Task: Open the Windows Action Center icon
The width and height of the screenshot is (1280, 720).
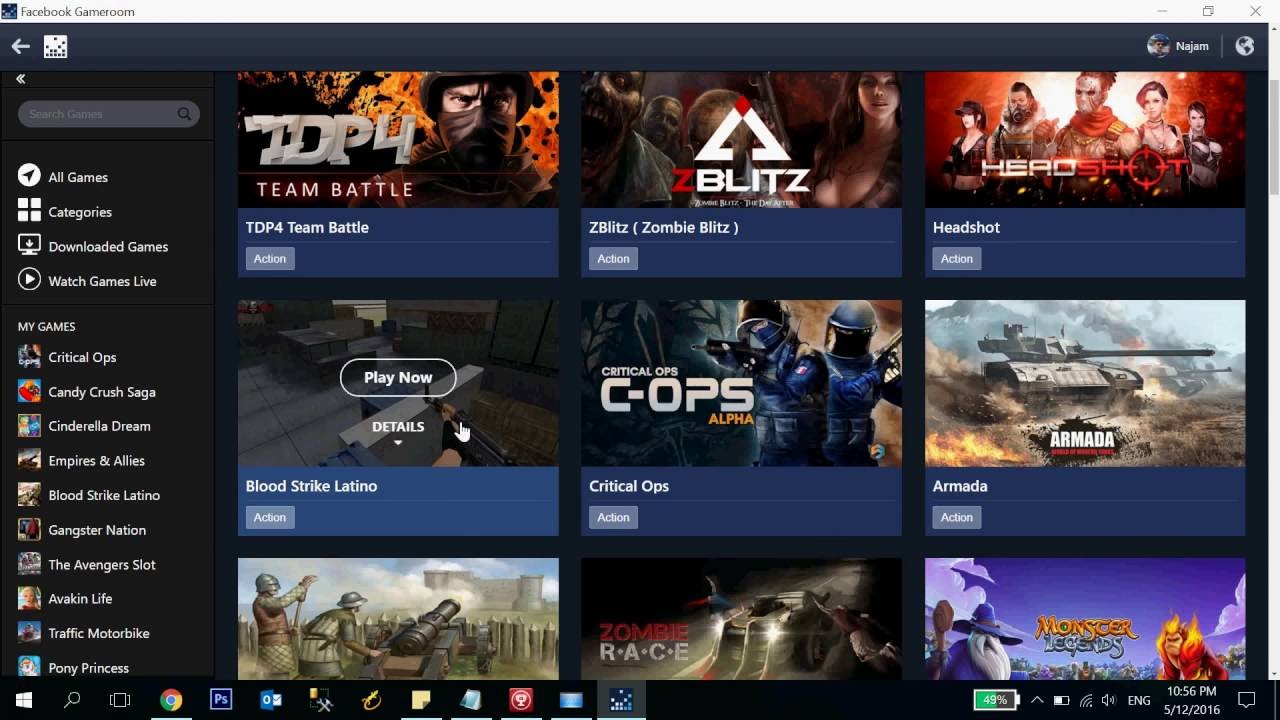Action: (x=1246, y=700)
